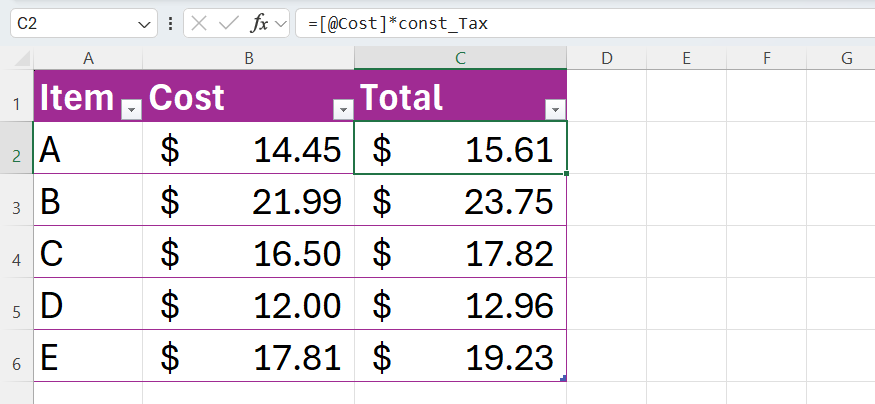
Task: Select the total cell 23.75
Action: coord(460,200)
